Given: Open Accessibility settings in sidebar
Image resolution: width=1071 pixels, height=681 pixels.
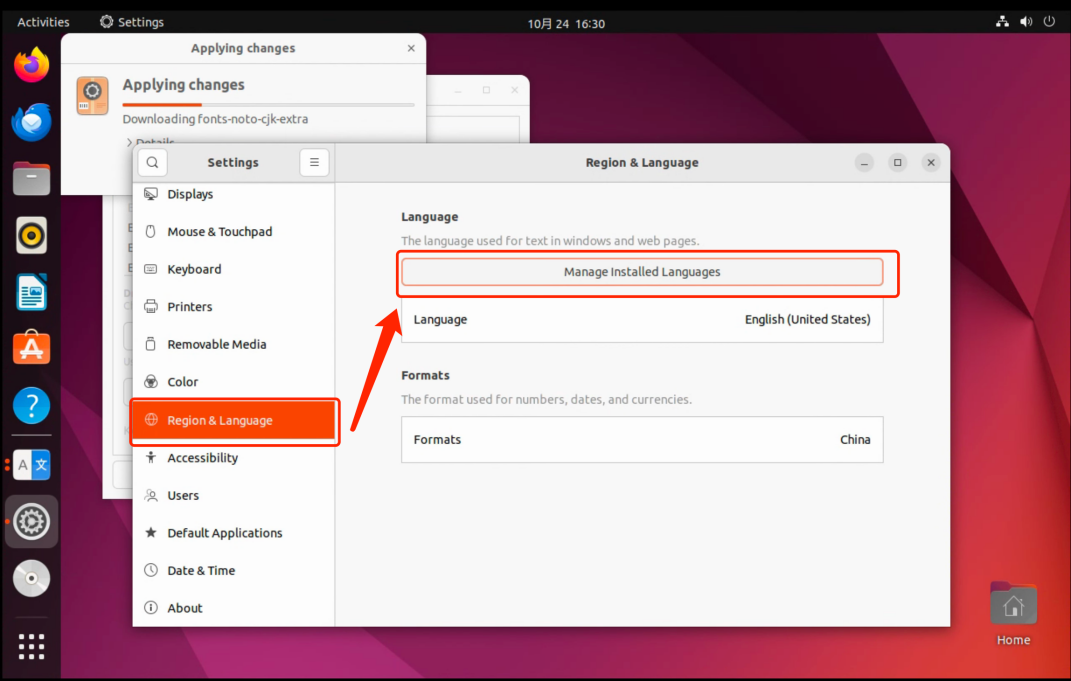Looking at the screenshot, I should pyautogui.click(x=234, y=458).
